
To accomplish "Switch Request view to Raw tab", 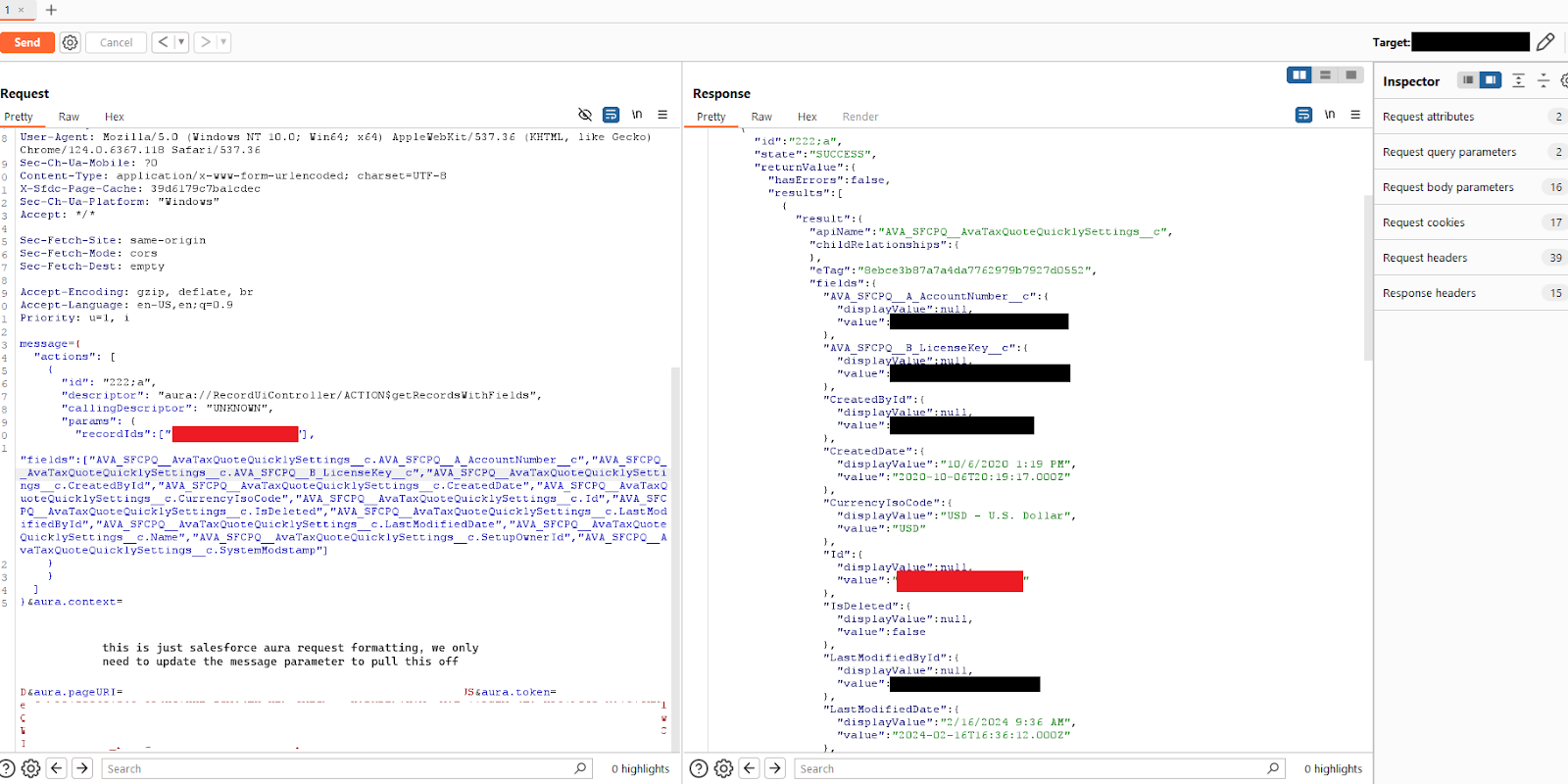I will coord(69,117).
